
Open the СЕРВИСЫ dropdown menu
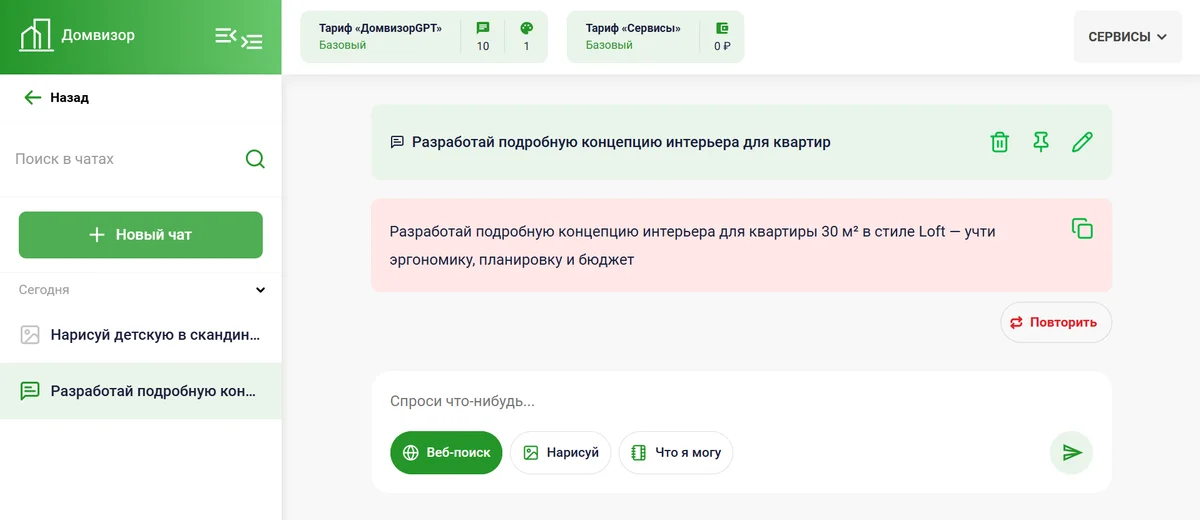(1127, 37)
